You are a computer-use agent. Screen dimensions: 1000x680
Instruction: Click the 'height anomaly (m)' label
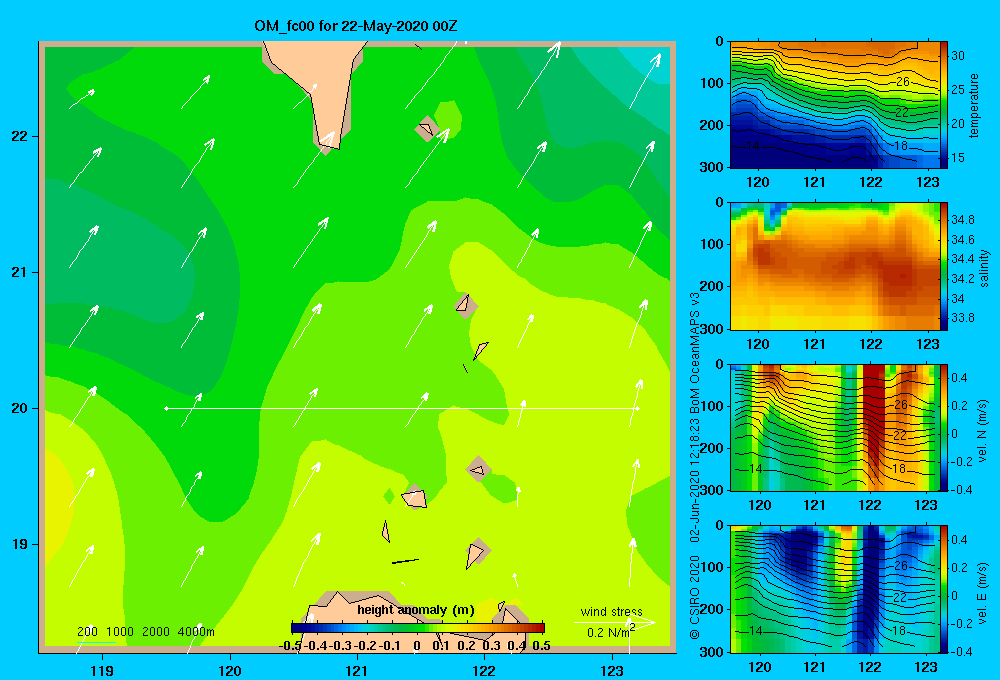pos(416,610)
